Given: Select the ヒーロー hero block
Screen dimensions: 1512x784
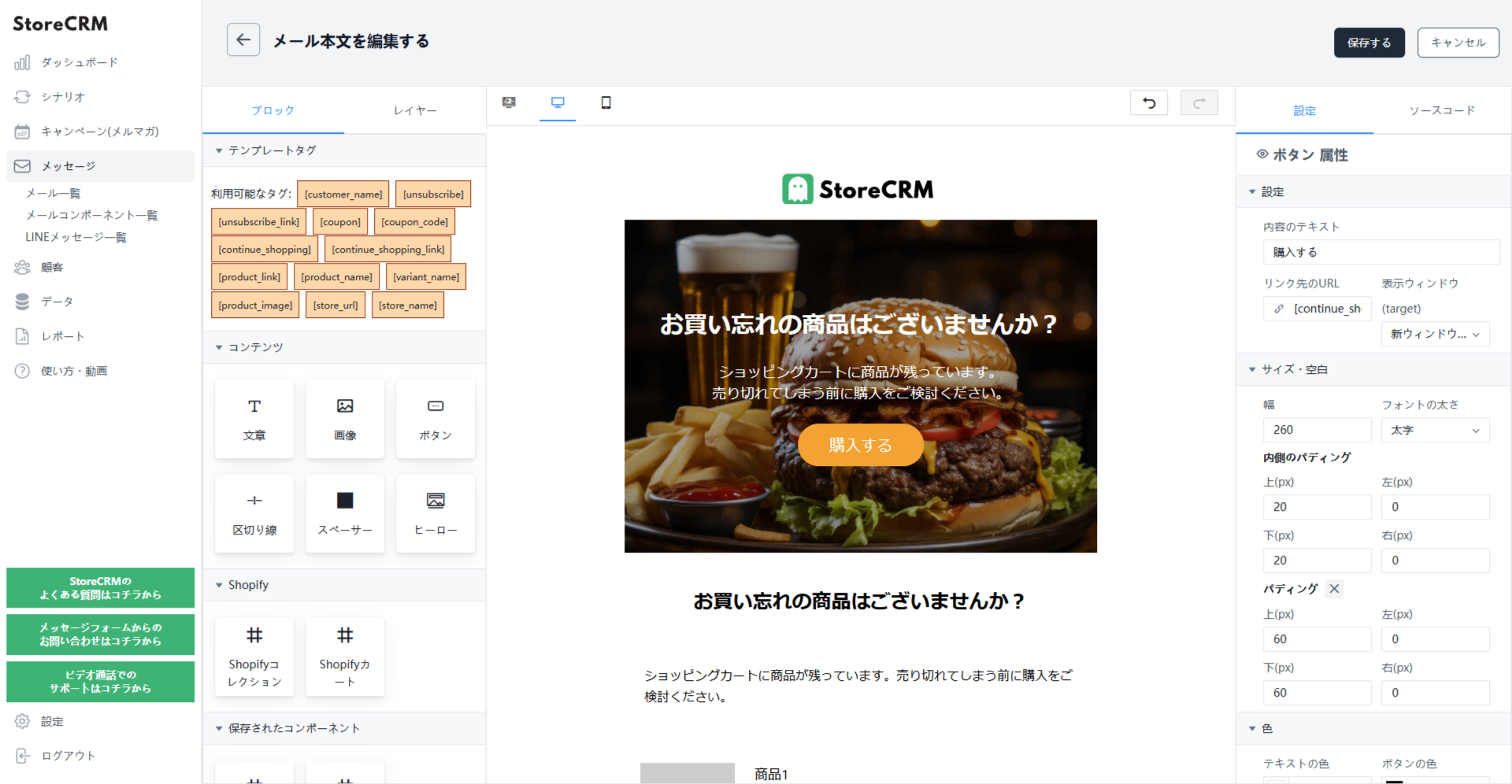Looking at the screenshot, I should tap(435, 513).
